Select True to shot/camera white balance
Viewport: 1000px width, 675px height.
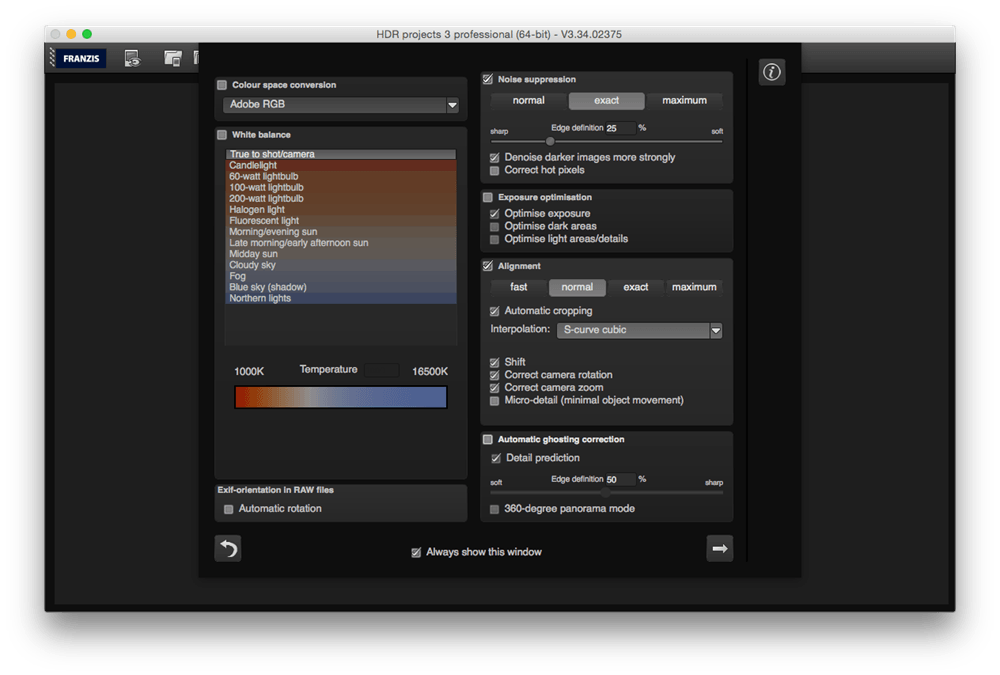click(341, 154)
